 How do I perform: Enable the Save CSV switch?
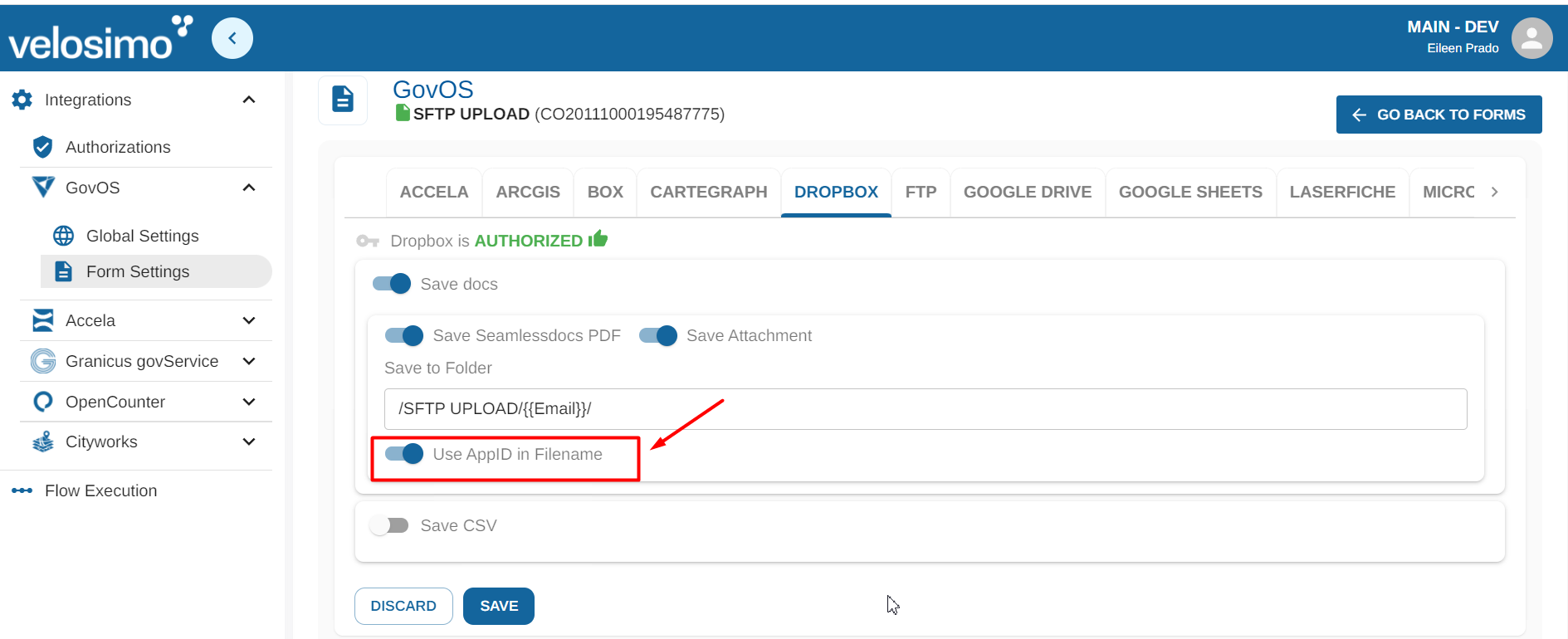(389, 525)
